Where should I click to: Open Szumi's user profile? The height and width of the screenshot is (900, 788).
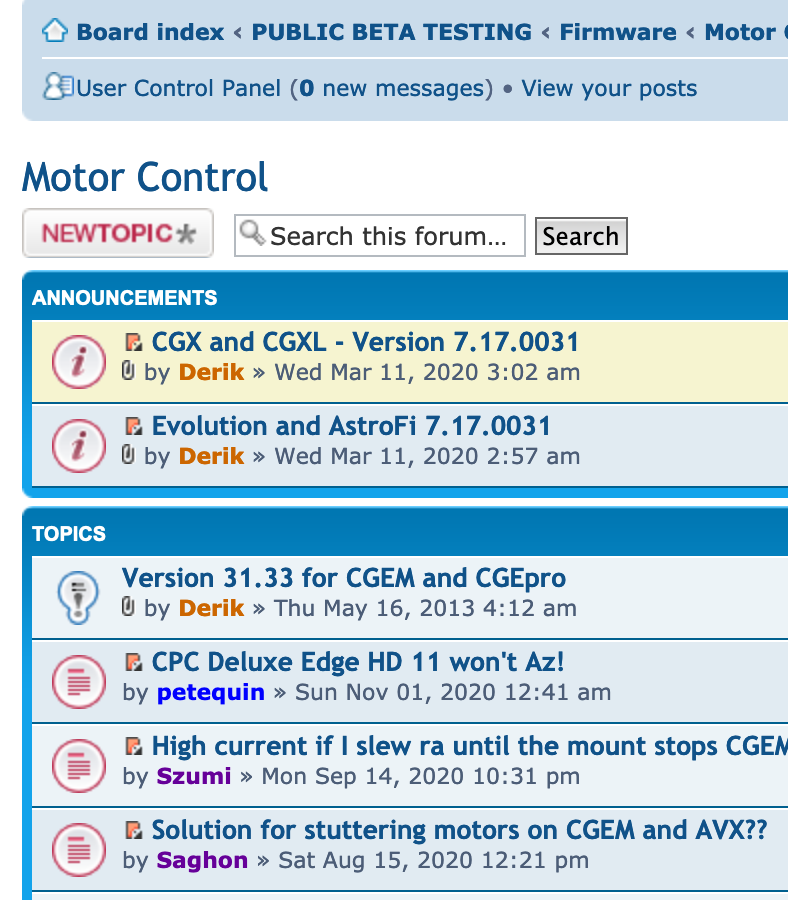click(x=193, y=776)
